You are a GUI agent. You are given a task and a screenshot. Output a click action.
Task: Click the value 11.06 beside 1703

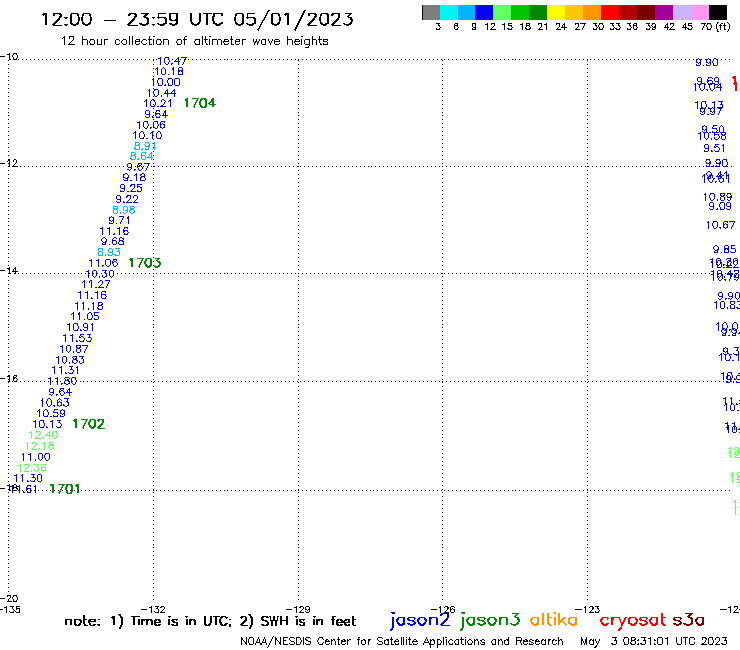[x=103, y=263]
